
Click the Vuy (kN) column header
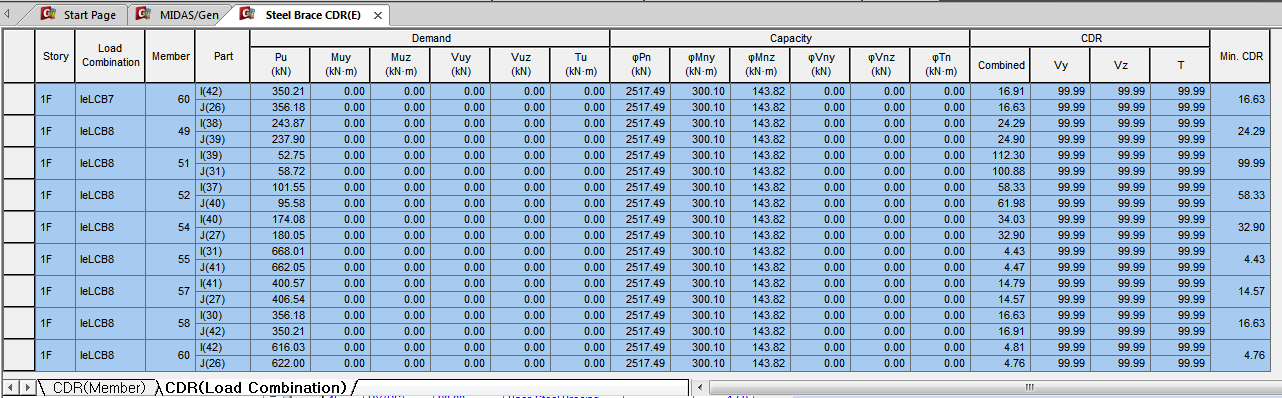pos(460,64)
